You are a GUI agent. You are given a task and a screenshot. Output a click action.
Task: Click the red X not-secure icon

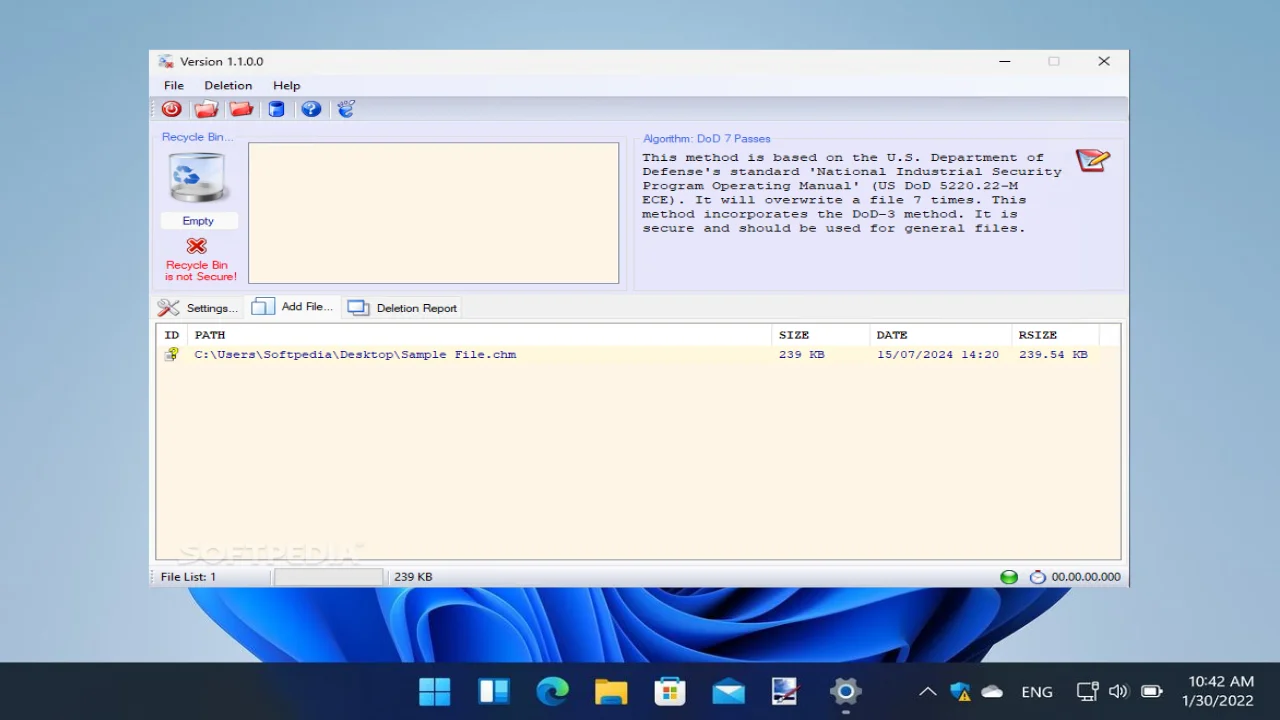[x=197, y=246]
